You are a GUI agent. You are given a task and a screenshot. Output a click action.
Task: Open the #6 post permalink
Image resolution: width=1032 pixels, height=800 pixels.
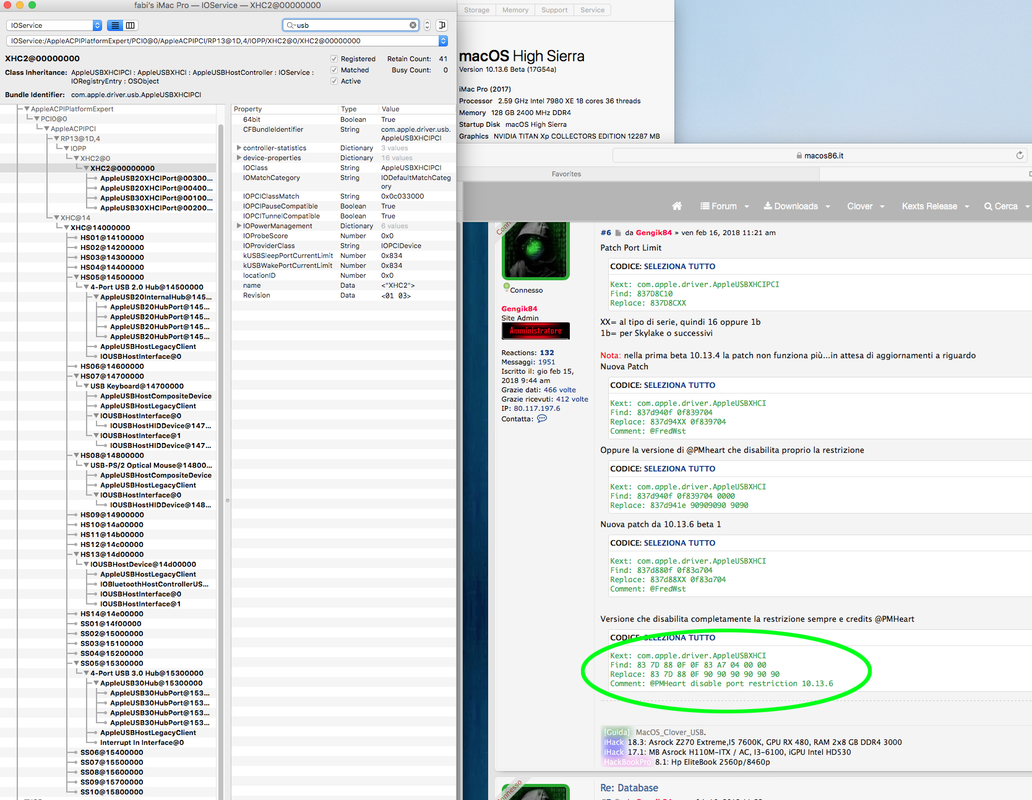606,232
